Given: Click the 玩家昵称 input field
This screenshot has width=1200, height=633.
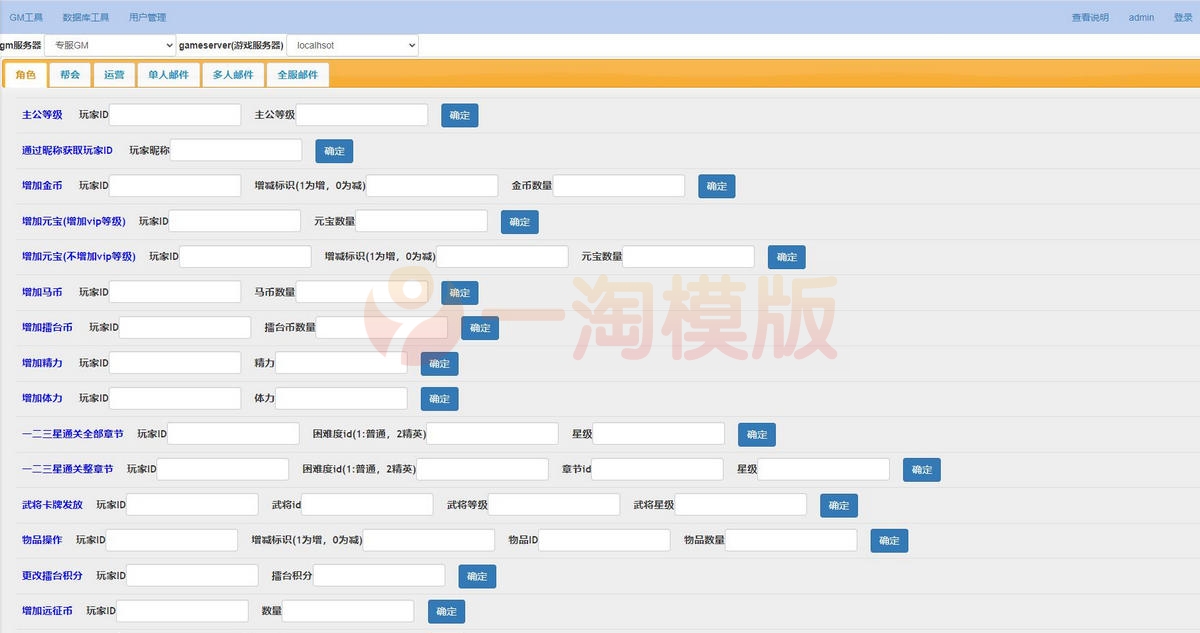Looking at the screenshot, I should pyautogui.click(x=235, y=149).
